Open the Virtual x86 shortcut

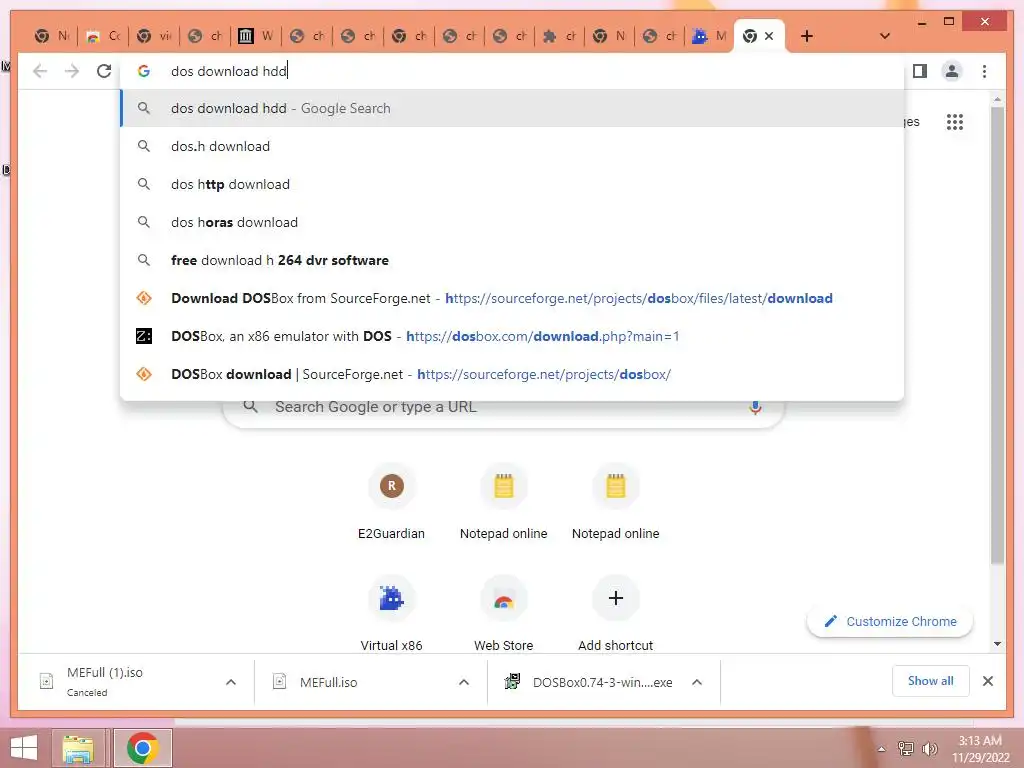[391, 614]
